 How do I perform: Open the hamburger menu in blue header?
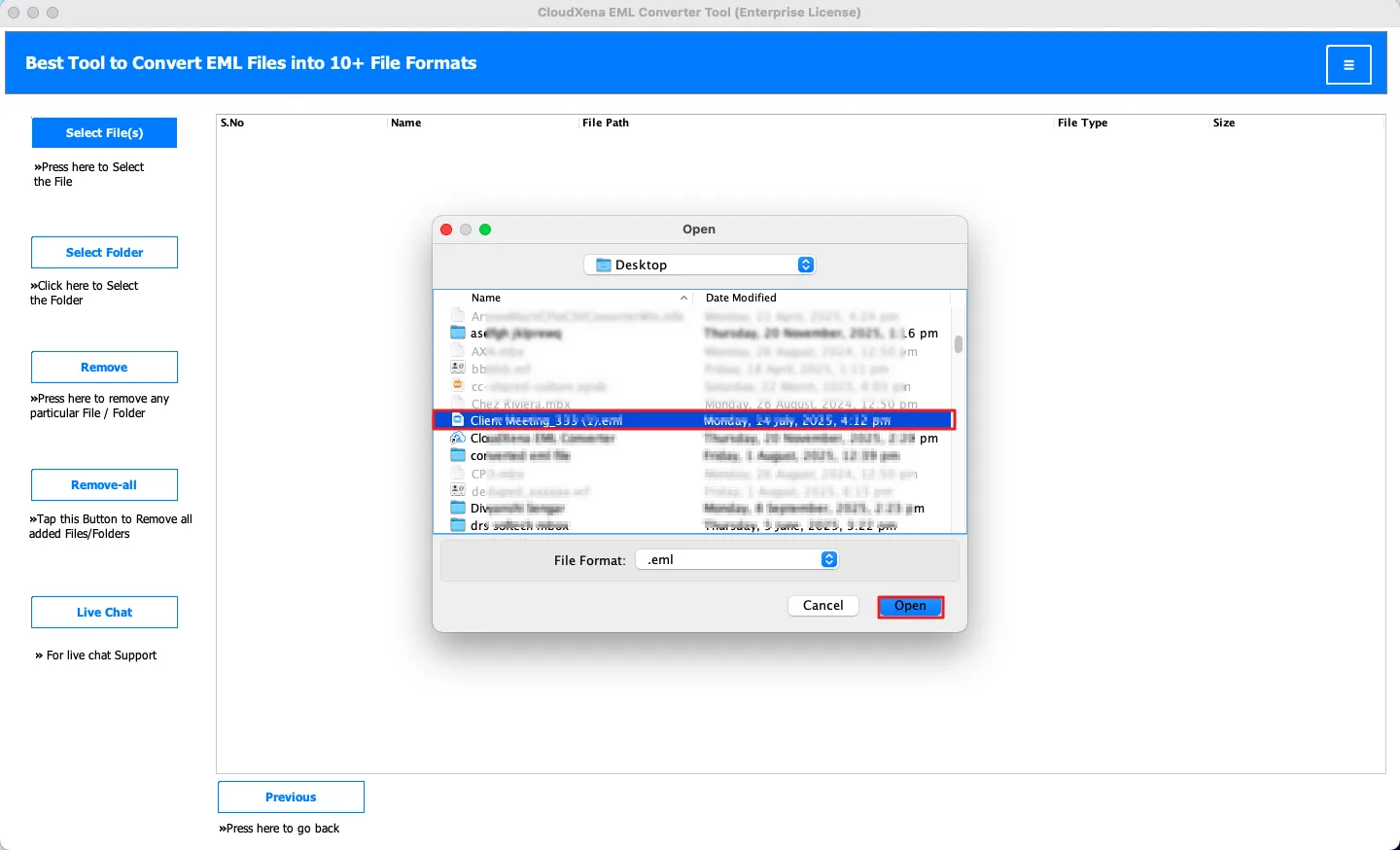[1348, 65]
